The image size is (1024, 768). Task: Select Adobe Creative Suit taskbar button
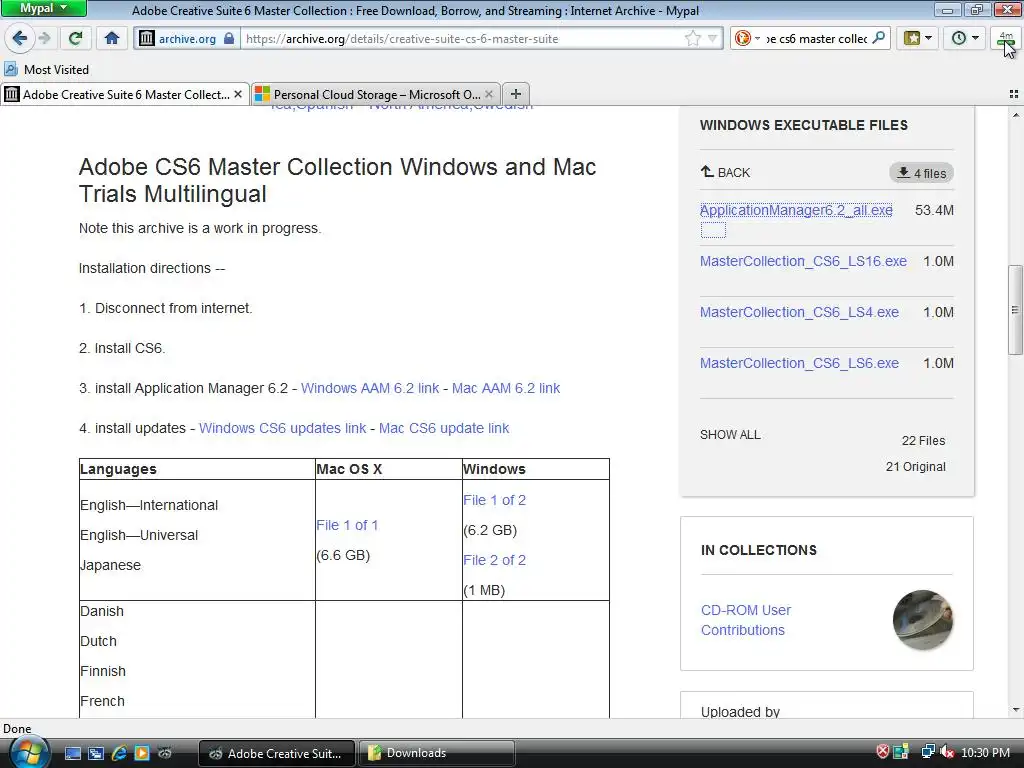tap(277, 753)
